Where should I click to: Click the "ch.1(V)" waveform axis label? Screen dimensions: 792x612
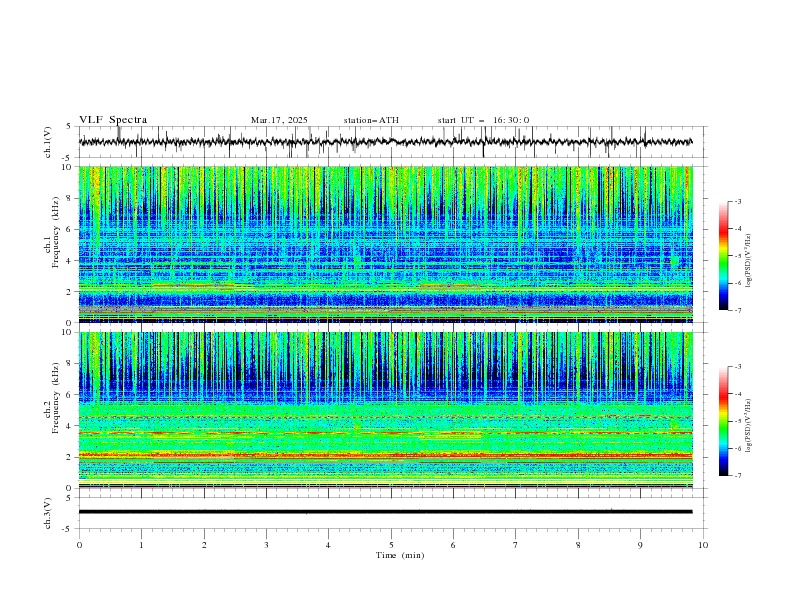pyautogui.click(x=48, y=142)
